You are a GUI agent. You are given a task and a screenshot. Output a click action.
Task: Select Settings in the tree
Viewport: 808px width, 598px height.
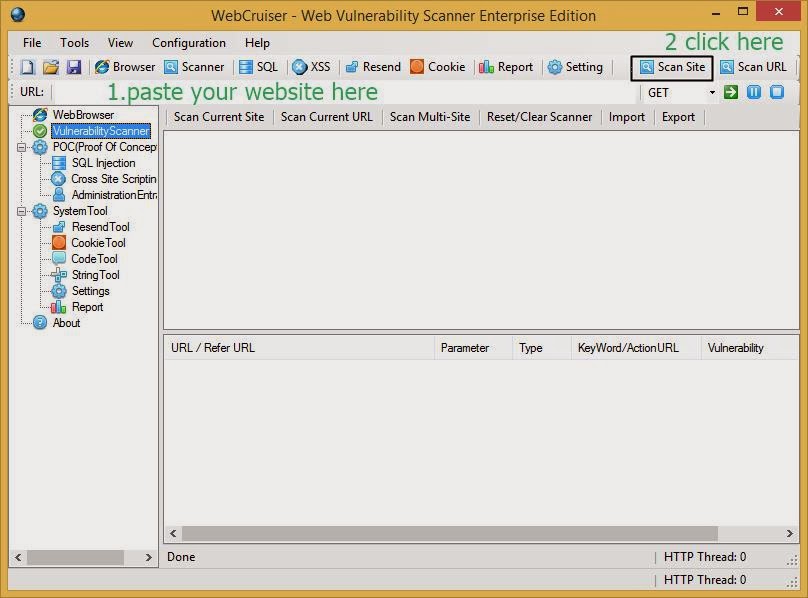point(91,291)
